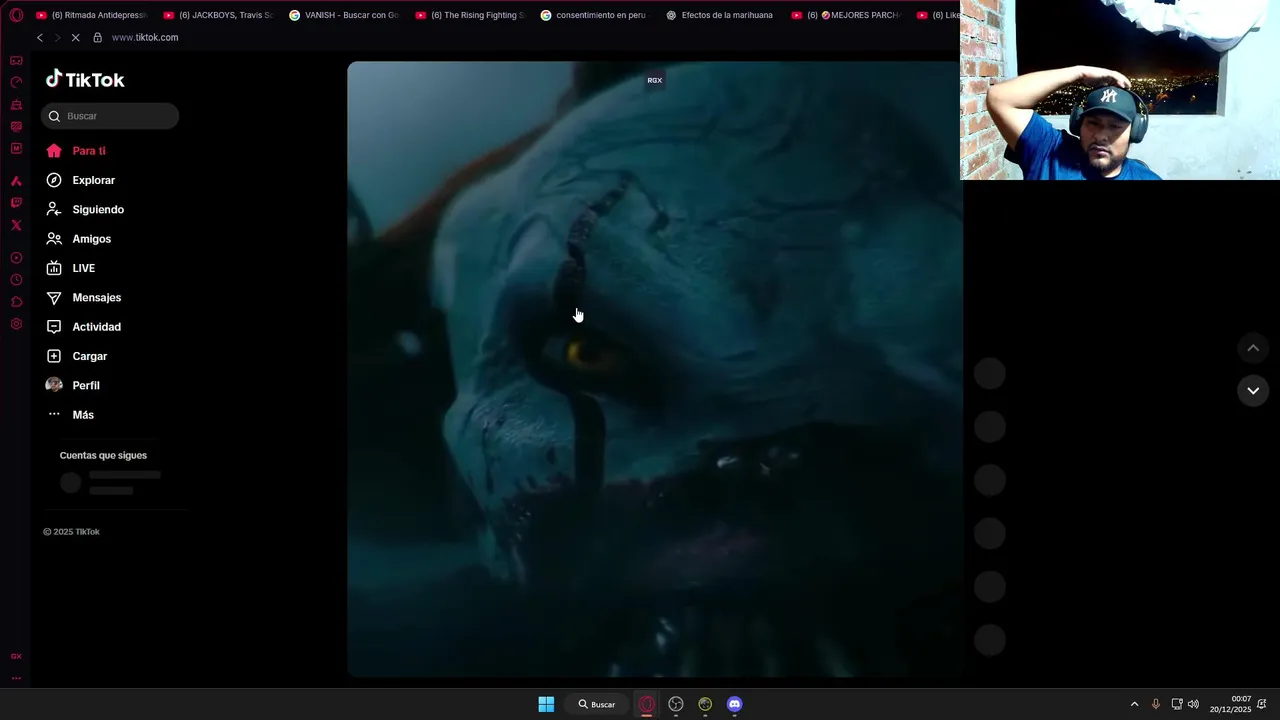Image resolution: width=1280 pixels, height=720 pixels.
Task: Open GX Control speedometer icon in sidebar
Action: 16,83
